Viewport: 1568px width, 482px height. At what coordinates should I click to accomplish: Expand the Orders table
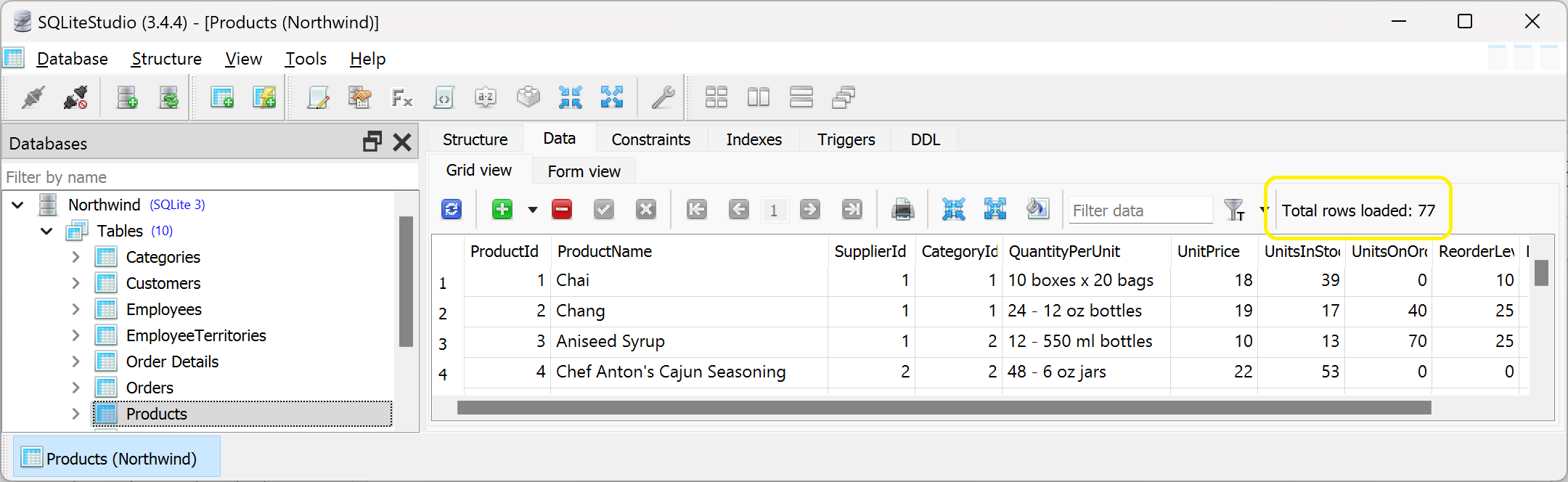(x=75, y=388)
